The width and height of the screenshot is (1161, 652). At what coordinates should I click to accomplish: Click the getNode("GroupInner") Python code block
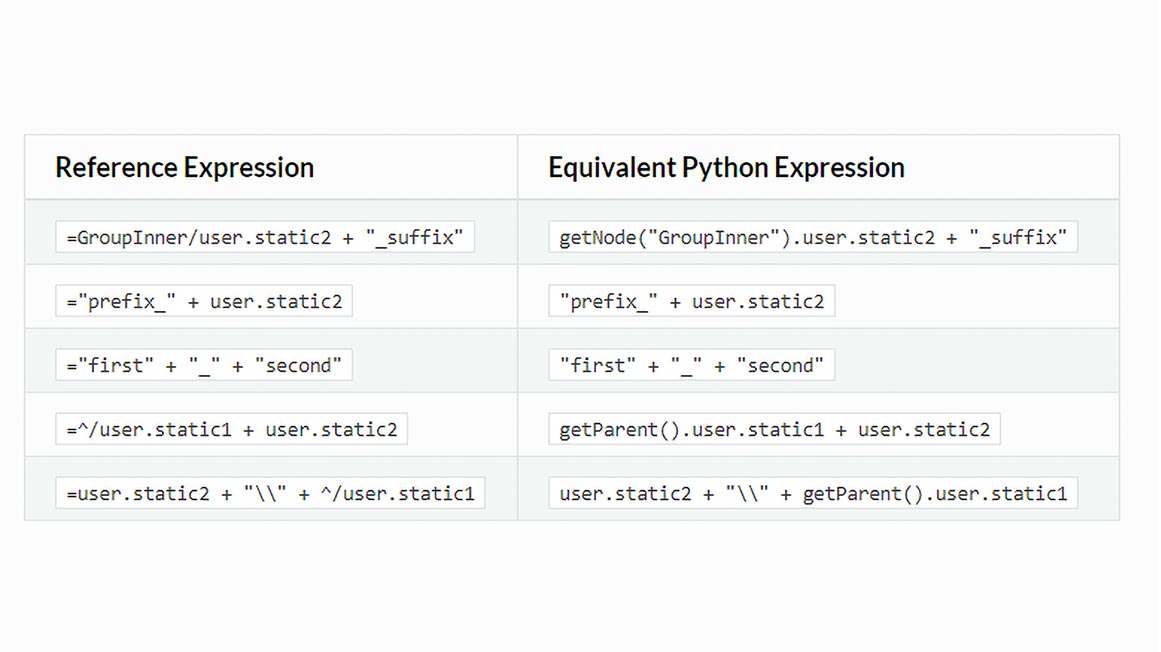[x=812, y=237]
